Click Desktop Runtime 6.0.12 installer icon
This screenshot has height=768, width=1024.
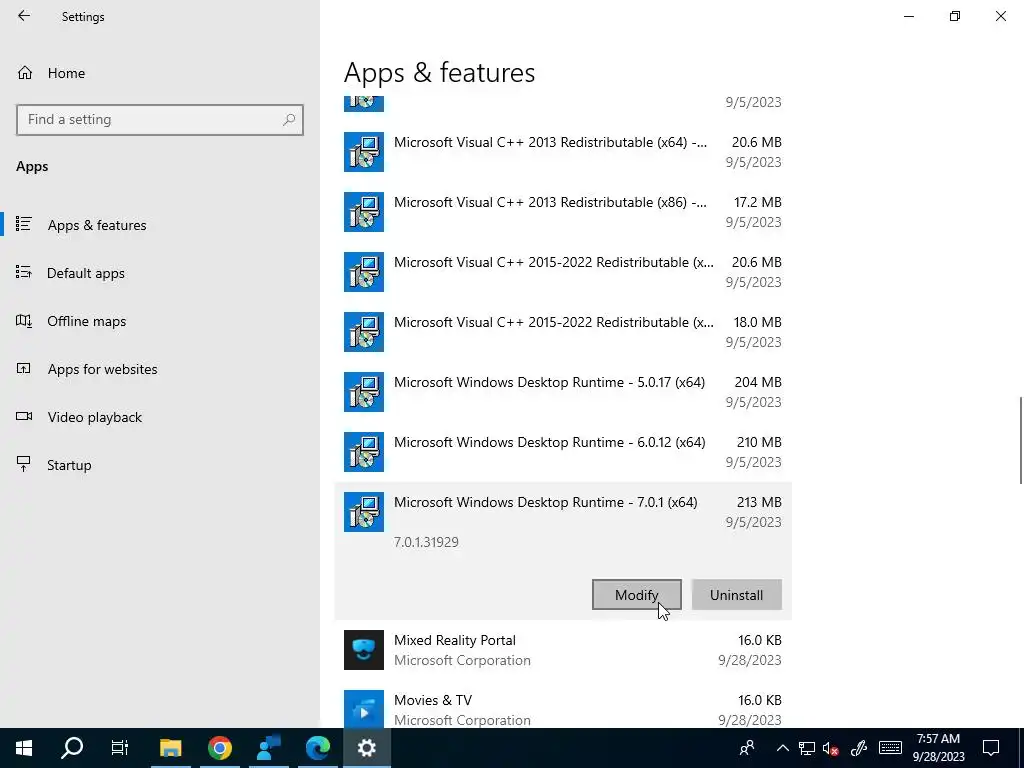(x=364, y=452)
